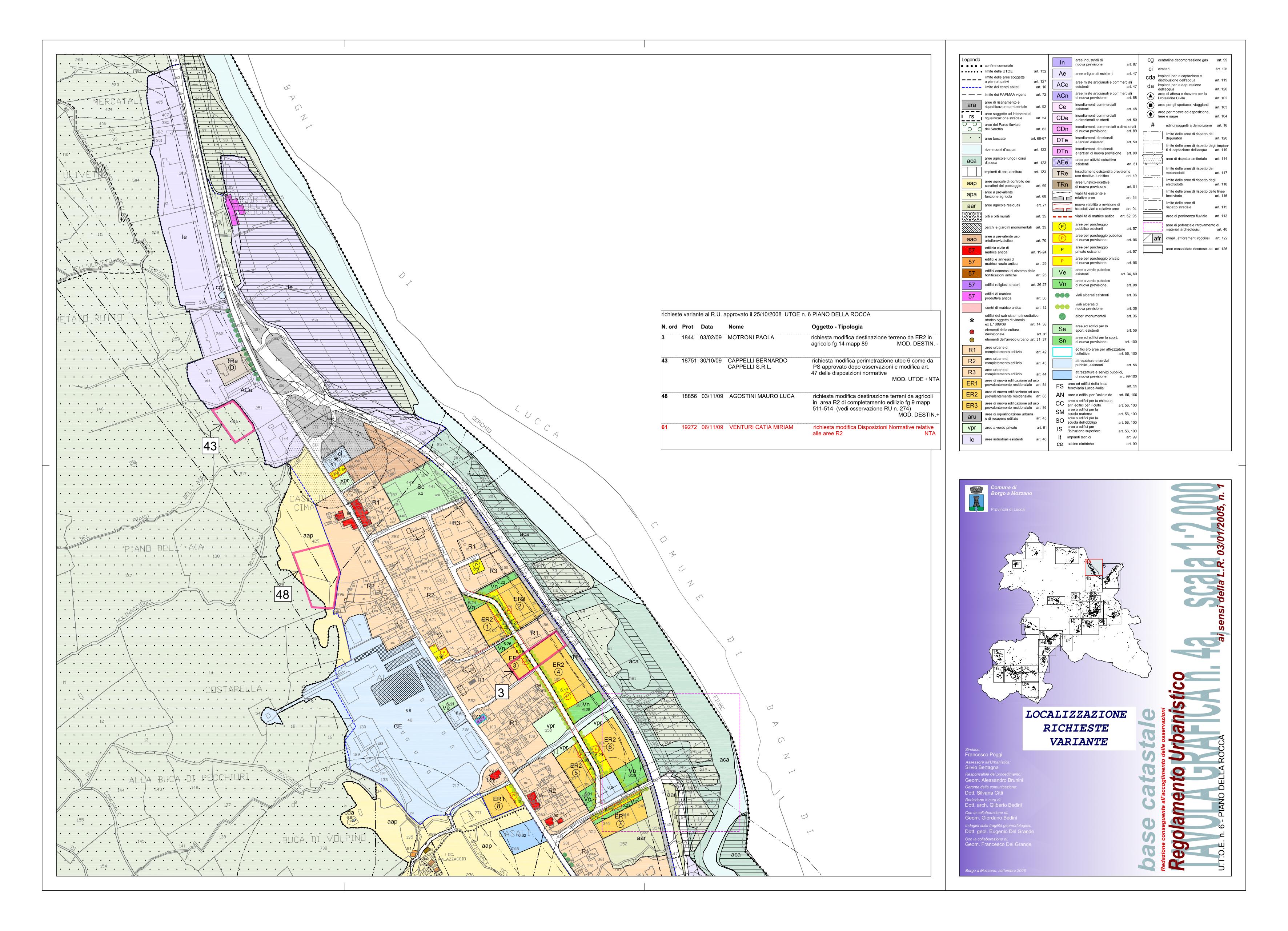Click the 'alberi monumentali' green tree symbol
Viewport: 1288px width, 931px height.
point(1062,316)
